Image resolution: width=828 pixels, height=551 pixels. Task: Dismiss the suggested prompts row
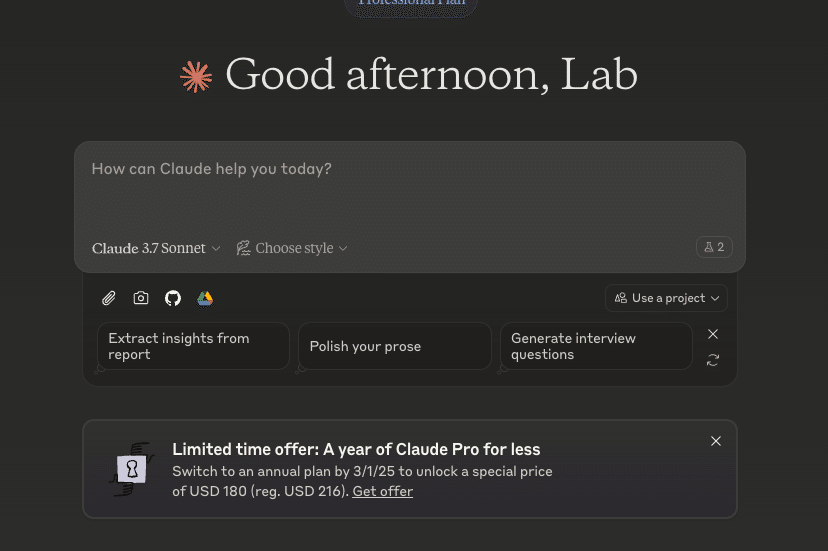pos(713,334)
